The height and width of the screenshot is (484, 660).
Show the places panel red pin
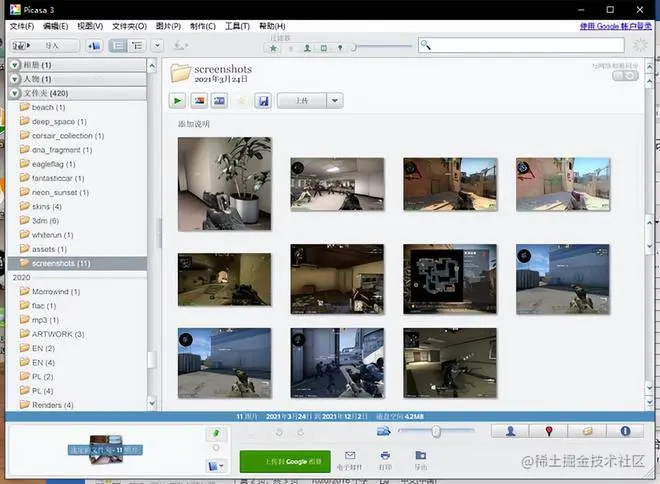[x=548, y=431]
